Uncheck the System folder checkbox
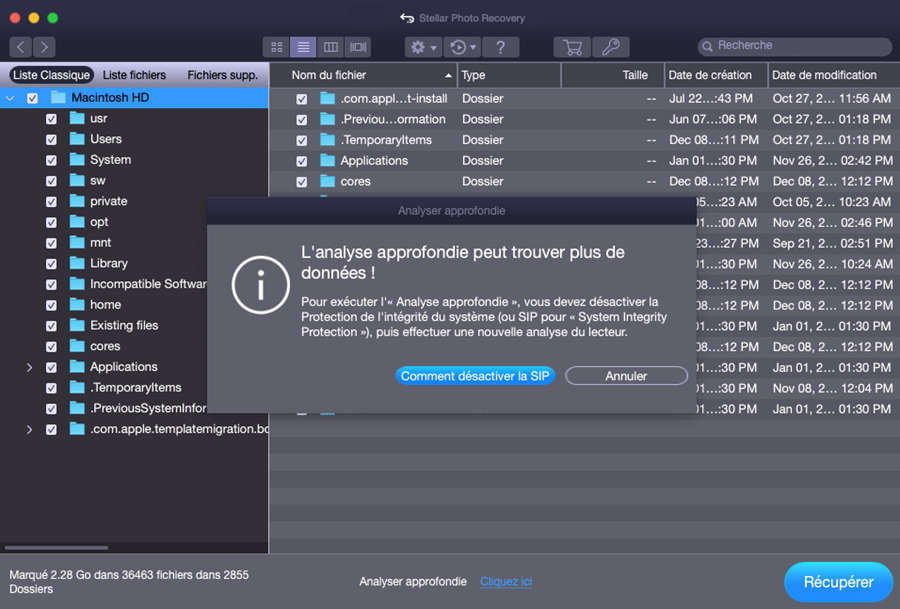 coord(51,160)
